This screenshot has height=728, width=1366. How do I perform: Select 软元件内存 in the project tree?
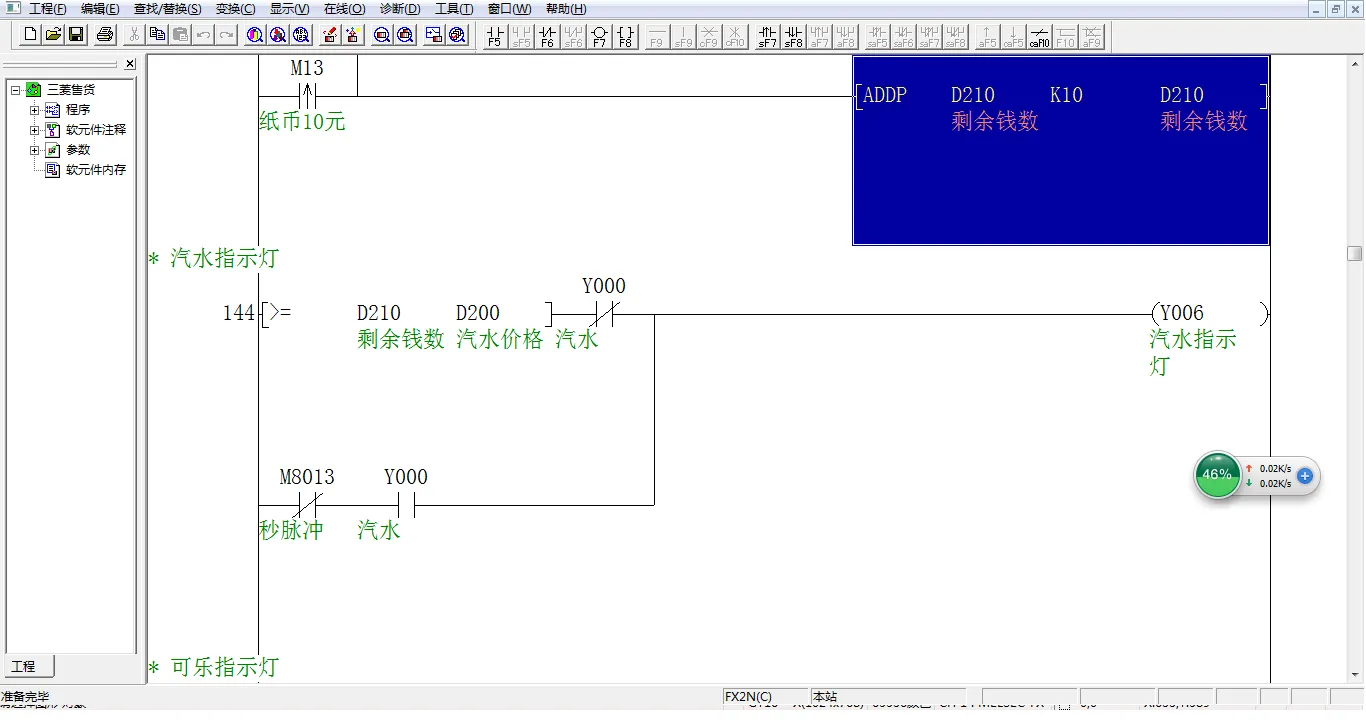[96, 170]
